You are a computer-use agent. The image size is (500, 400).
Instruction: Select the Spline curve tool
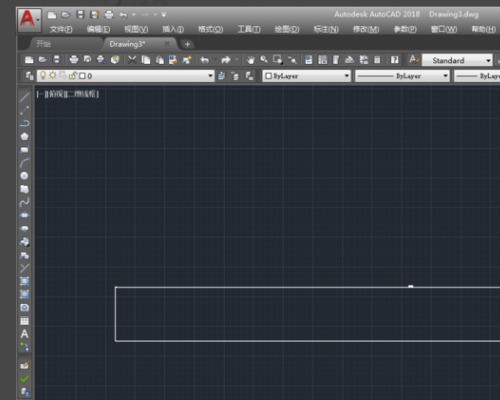24,202
